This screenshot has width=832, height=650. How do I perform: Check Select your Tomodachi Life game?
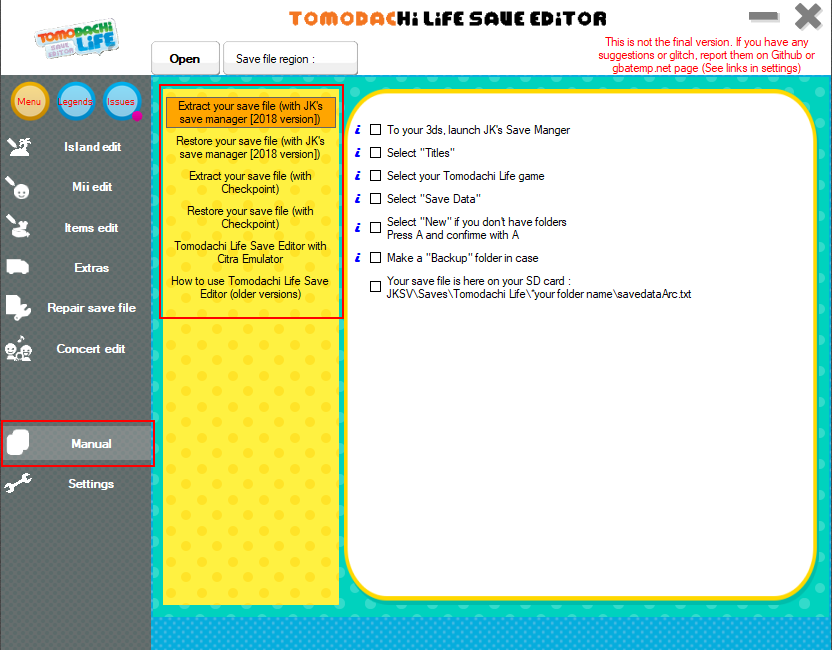pyautogui.click(x=375, y=176)
